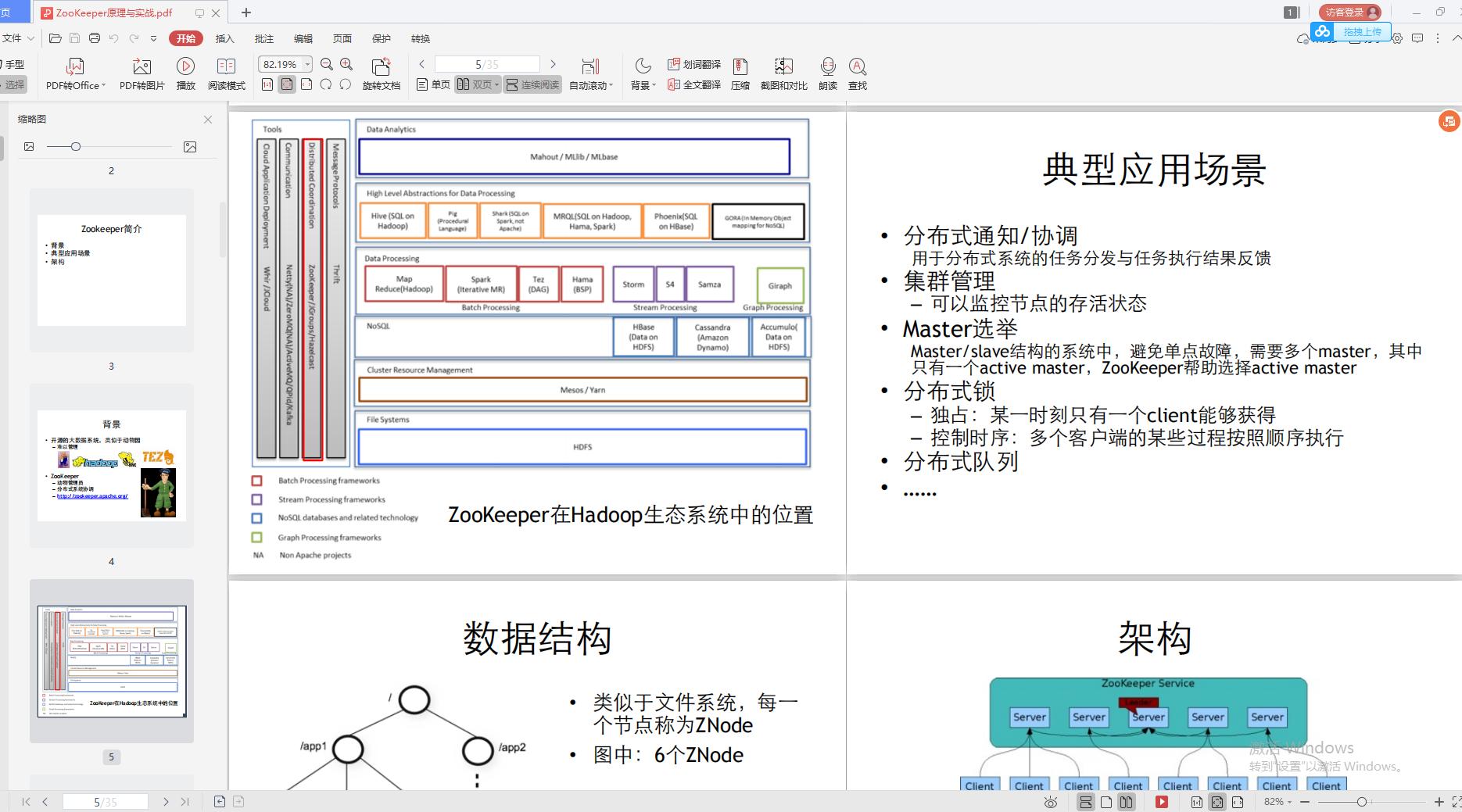The image size is (1462, 812).
Task: Select the page 4 背景 thumbnail
Action: coord(112,465)
